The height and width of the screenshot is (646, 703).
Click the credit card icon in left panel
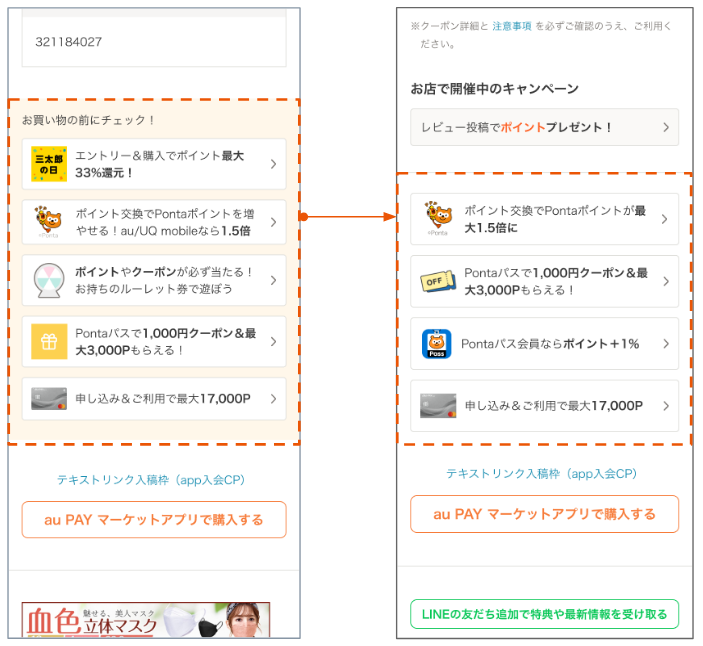pos(48,399)
